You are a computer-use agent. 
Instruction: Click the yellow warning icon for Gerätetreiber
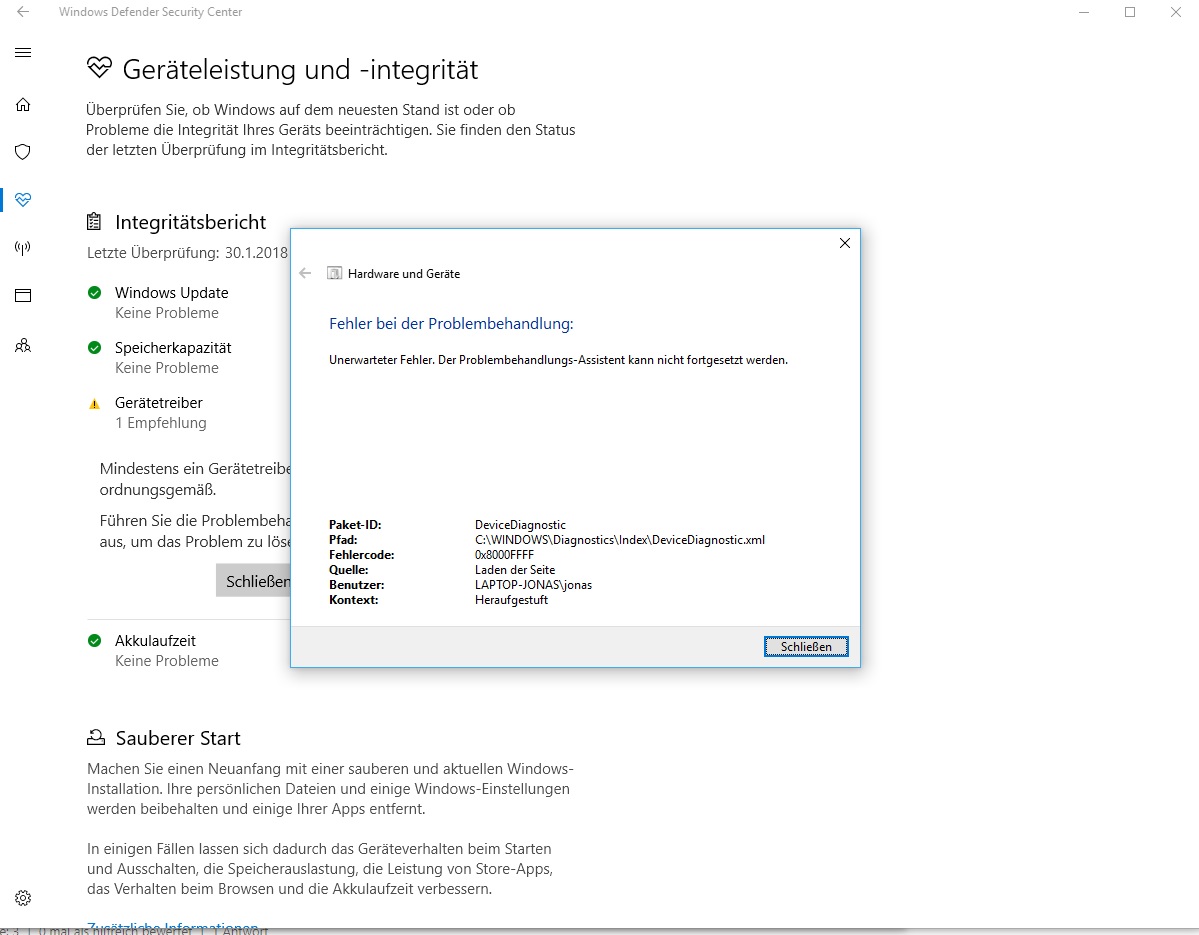(x=95, y=404)
